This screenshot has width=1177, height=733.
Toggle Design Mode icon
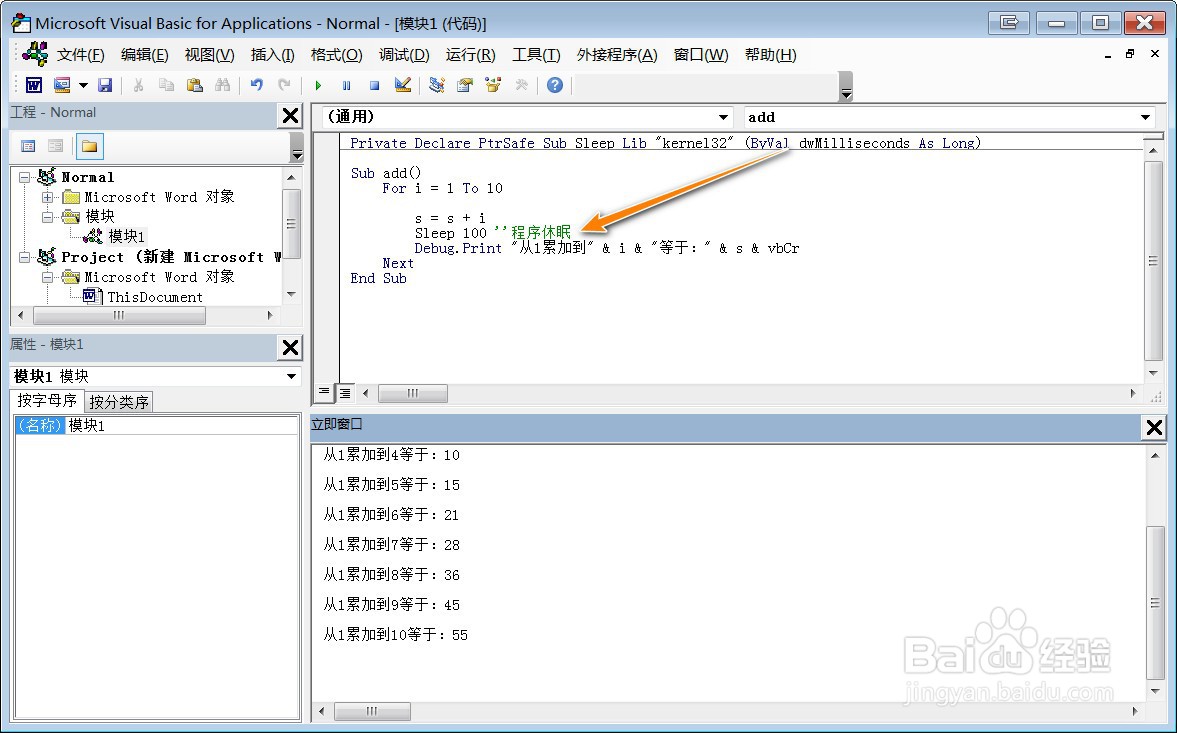pyautogui.click(x=402, y=85)
